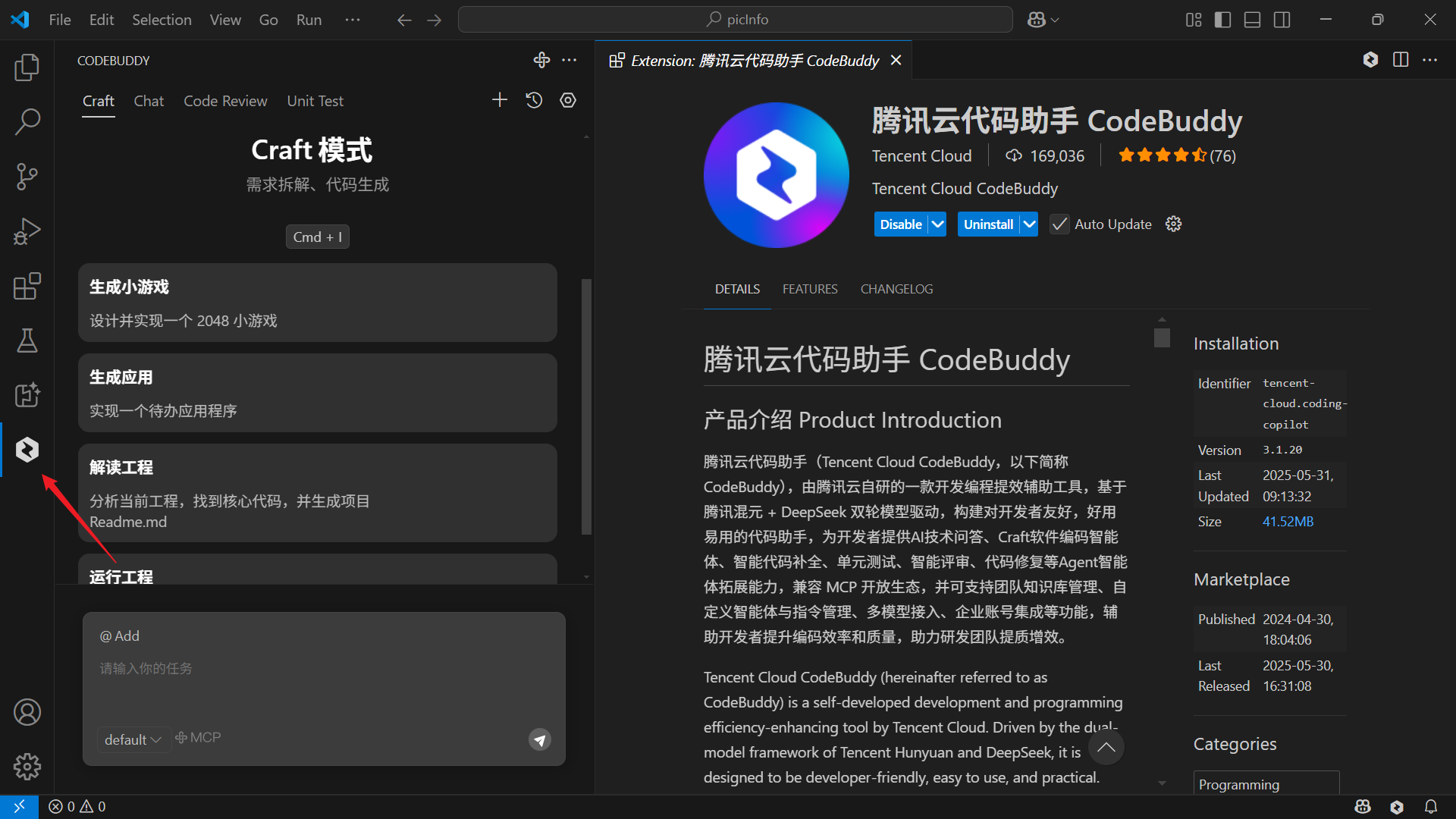The image size is (1456, 819).
Task: Select the 解读工程 suggestion card
Action: click(318, 493)
